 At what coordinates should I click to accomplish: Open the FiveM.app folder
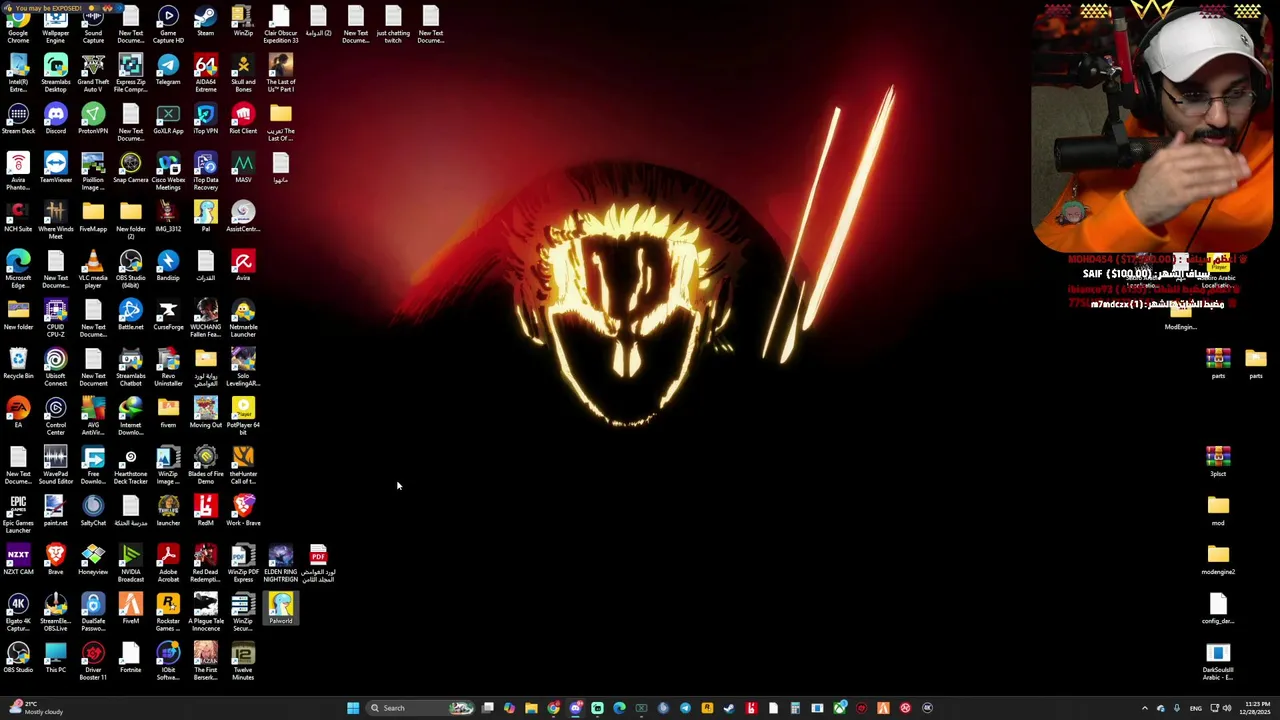[93, 217]
